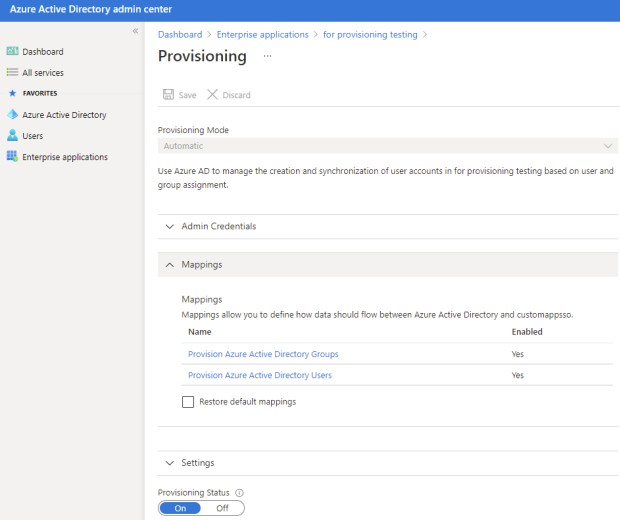Open All services from the sidebar
The height and width of the screenshot is (520, 620).
(x=43, y=73)
